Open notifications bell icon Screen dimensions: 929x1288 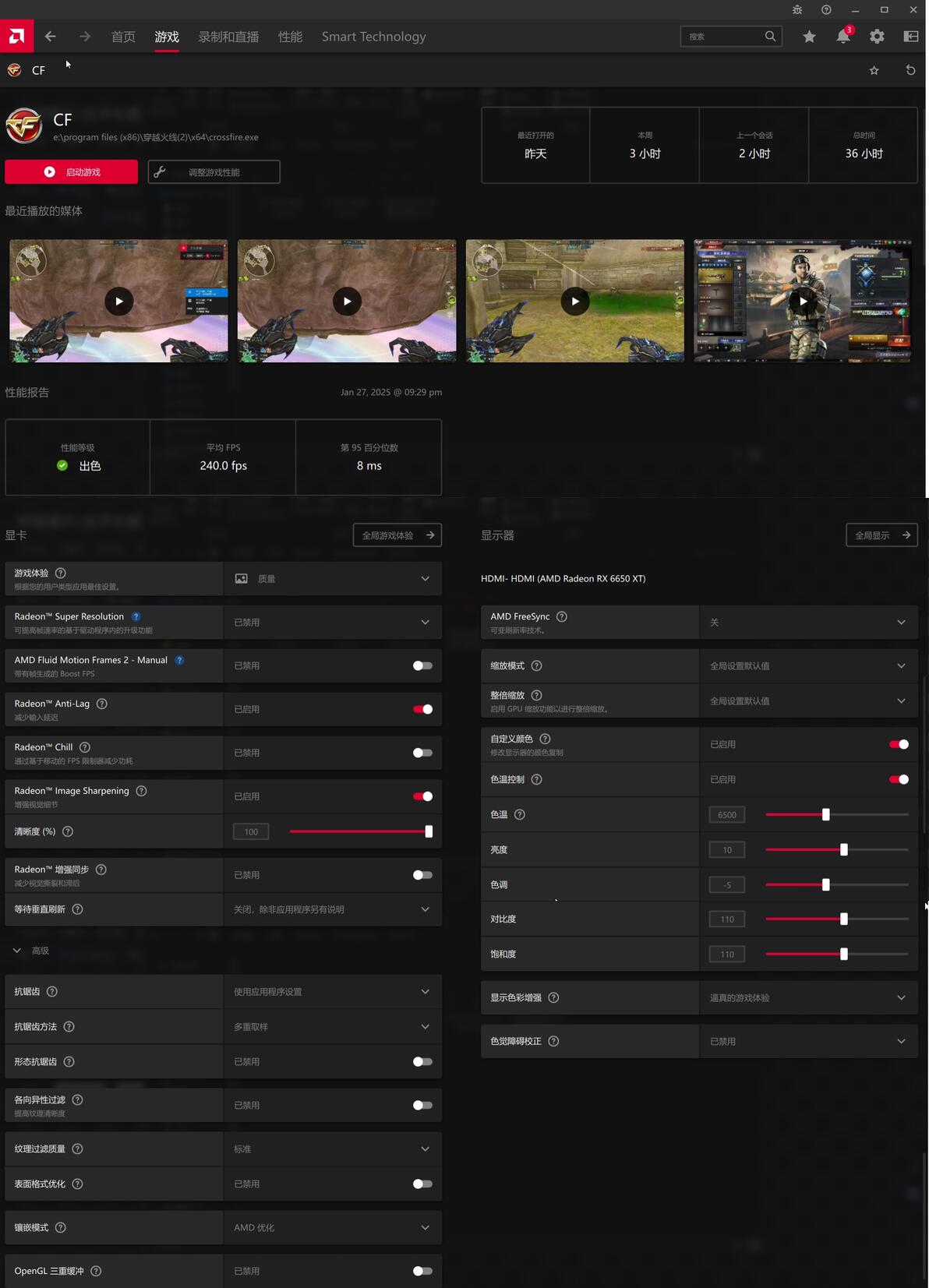843,37
